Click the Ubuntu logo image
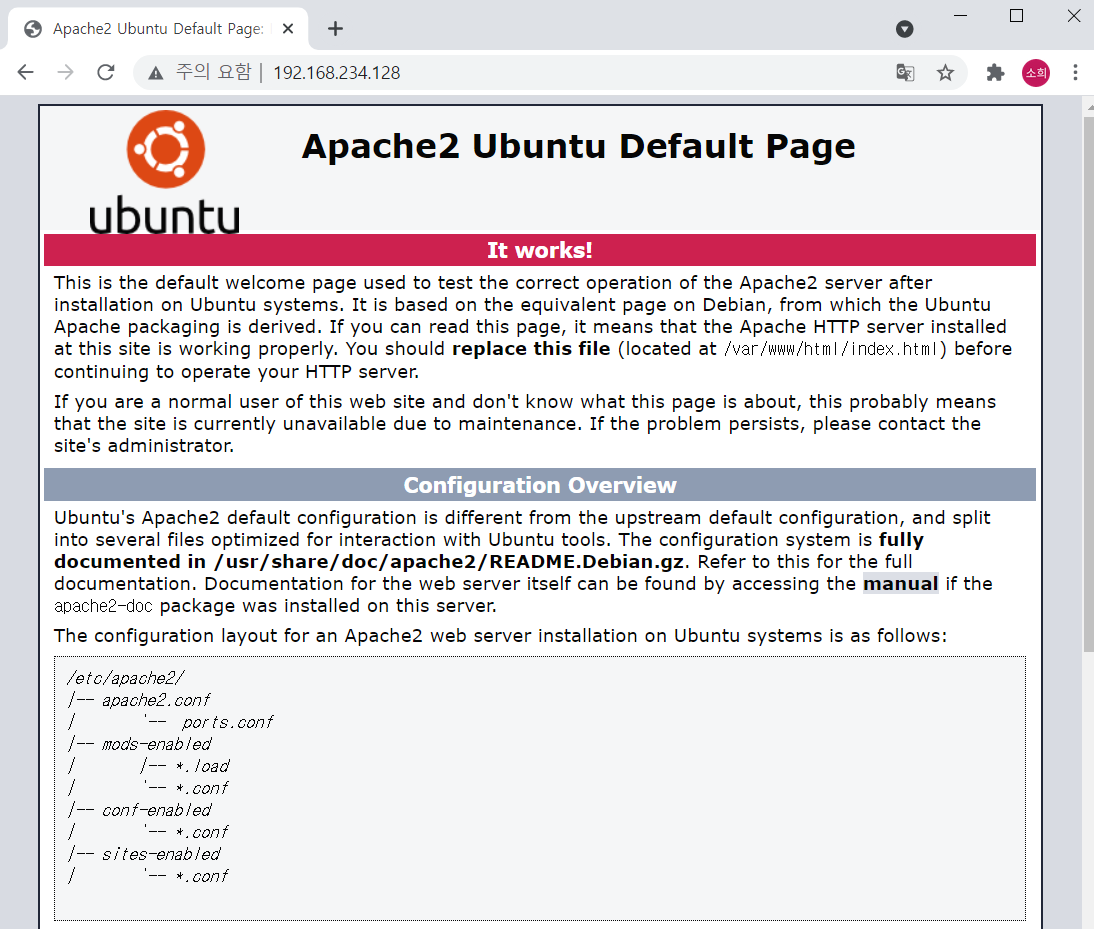 tap(165, 172)
